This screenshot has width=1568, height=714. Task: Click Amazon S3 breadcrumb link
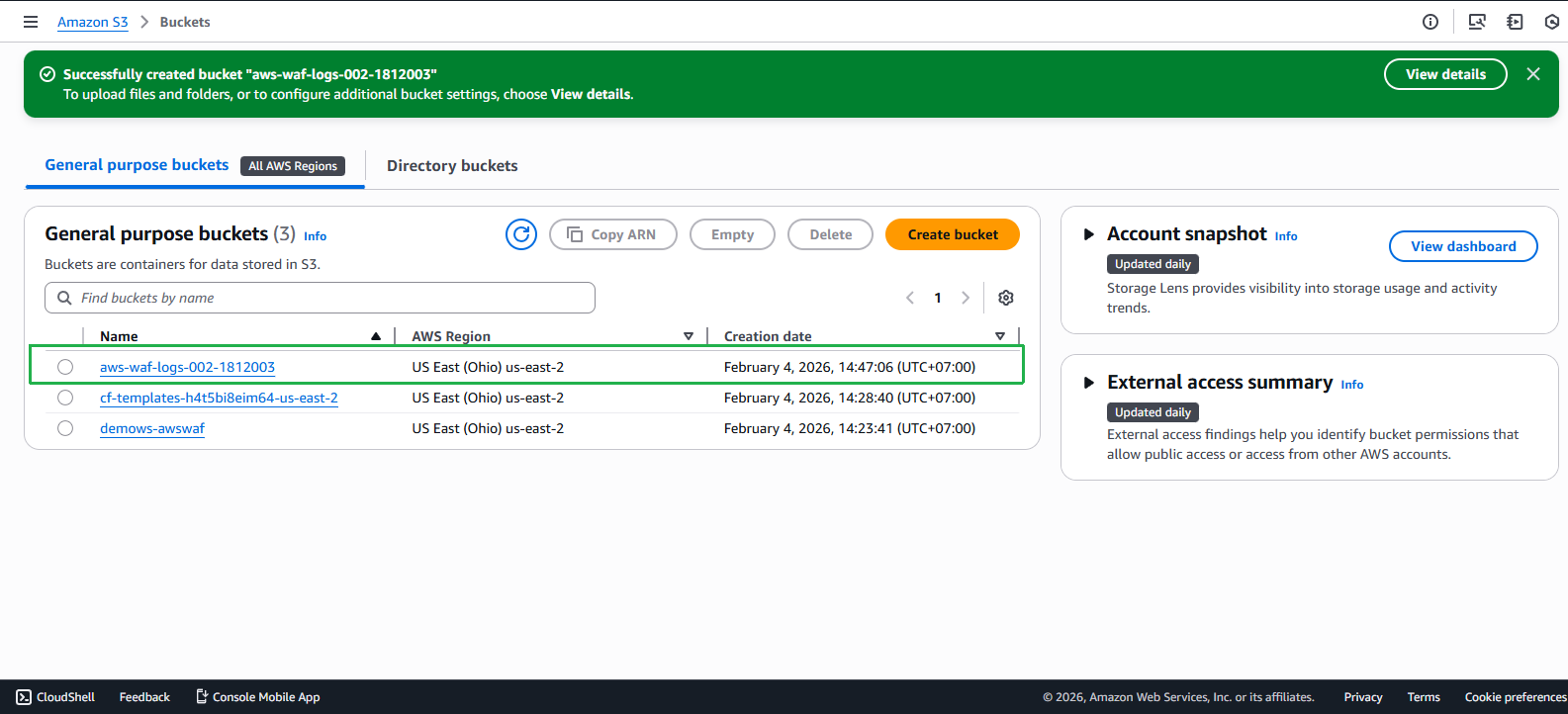tap(93, 22)
